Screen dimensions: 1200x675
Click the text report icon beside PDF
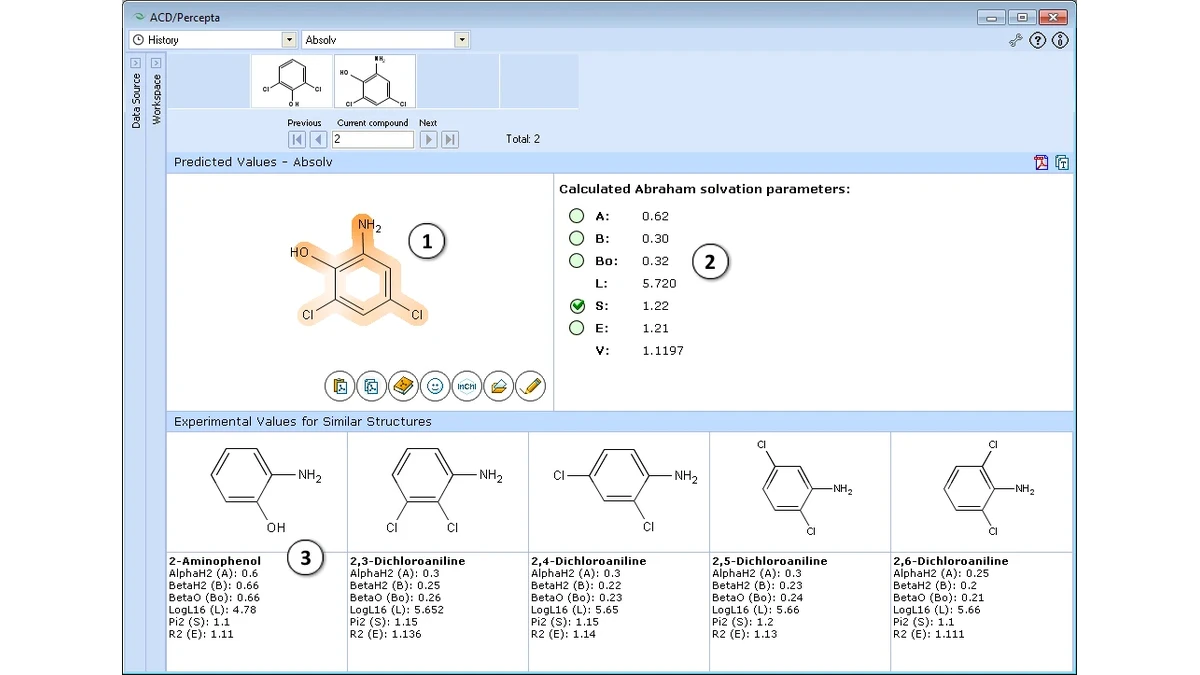1062,162
